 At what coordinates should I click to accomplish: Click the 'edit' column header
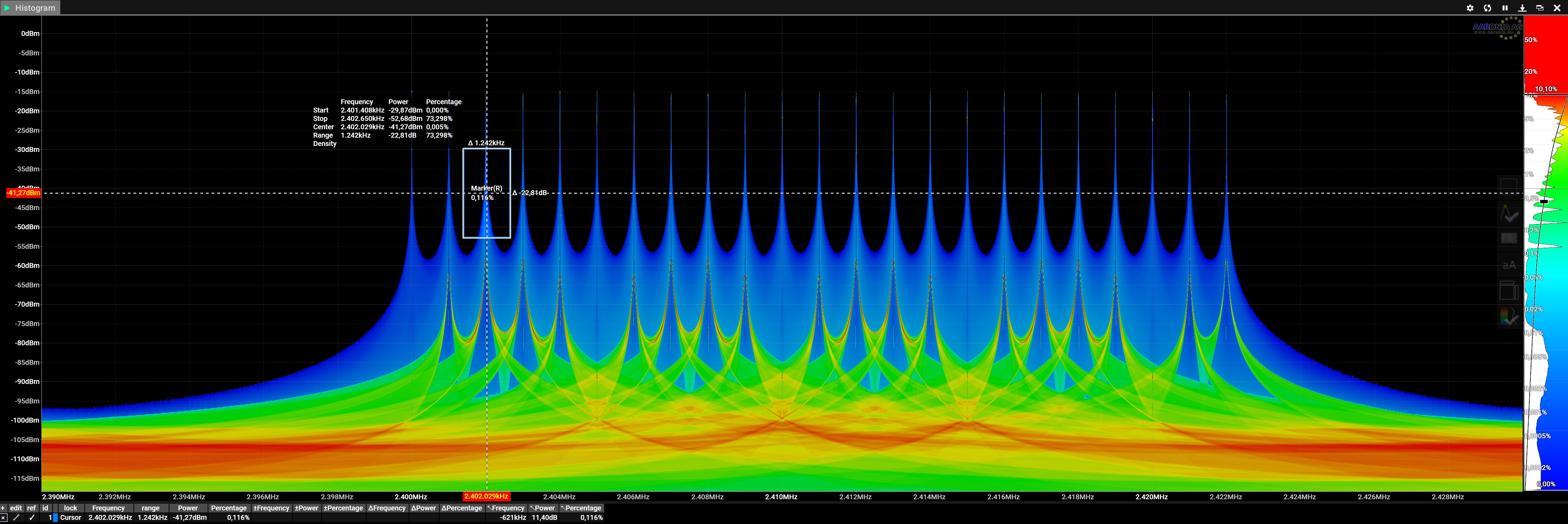click(x=16, y=508)
